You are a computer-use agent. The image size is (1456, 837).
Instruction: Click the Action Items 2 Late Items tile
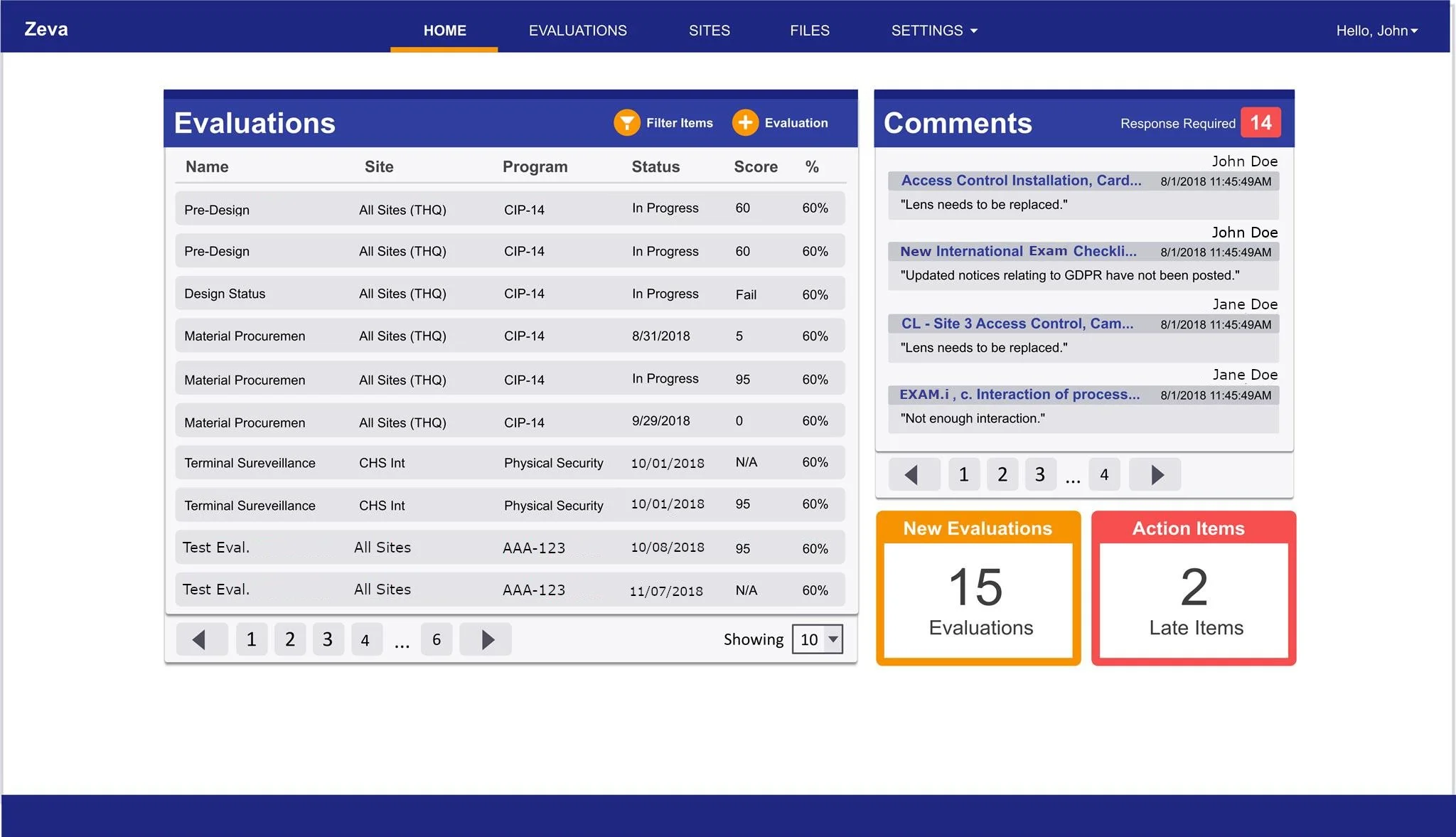(x=1194, y=589)
